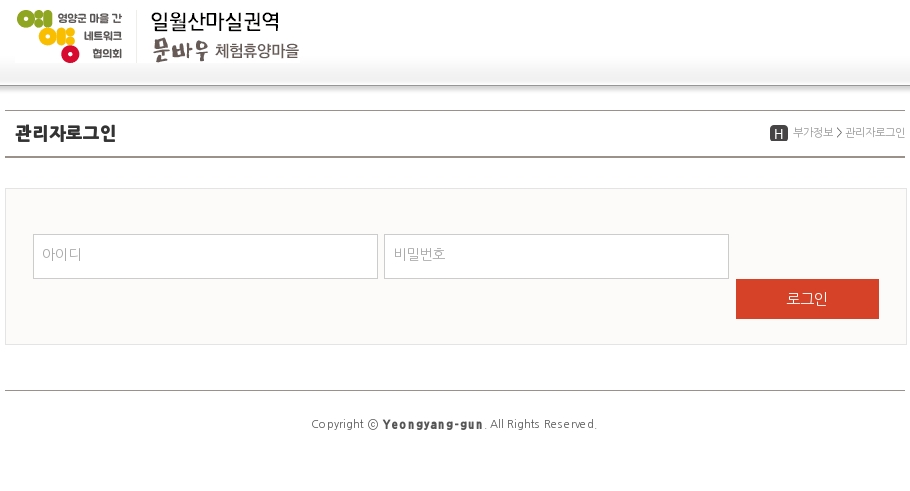The width and height of the screenshot is (910, 491).
Task: Focus the 아이디 input field
Action: click(205, 257)
